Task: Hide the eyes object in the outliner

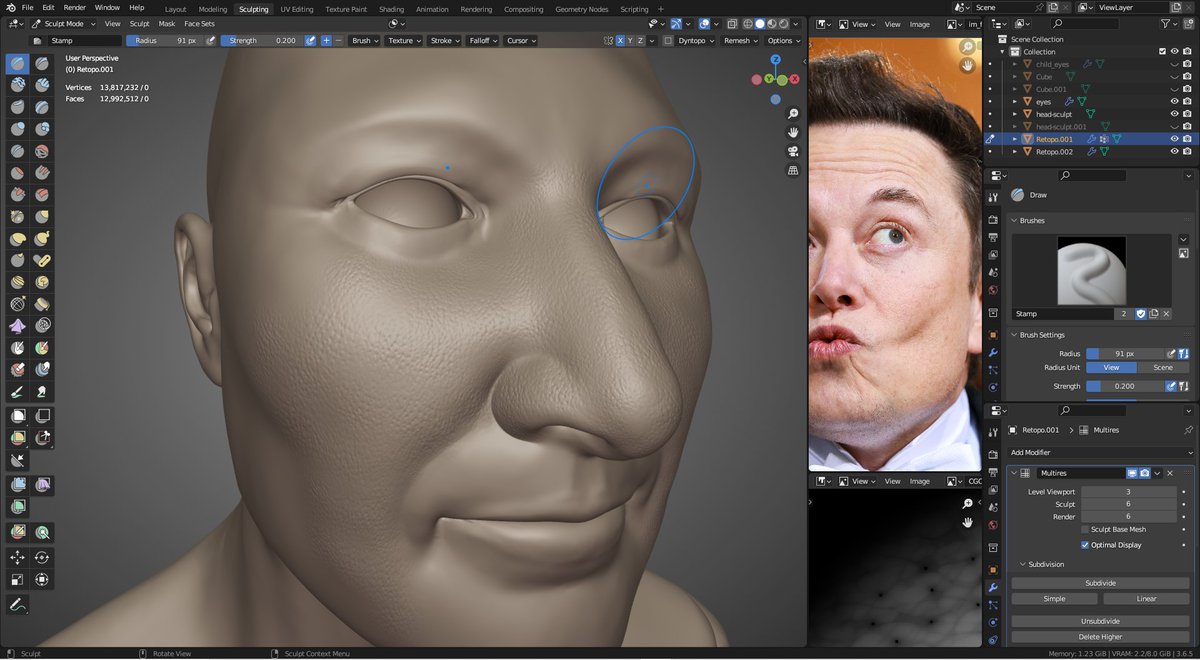Action: 1175,101
